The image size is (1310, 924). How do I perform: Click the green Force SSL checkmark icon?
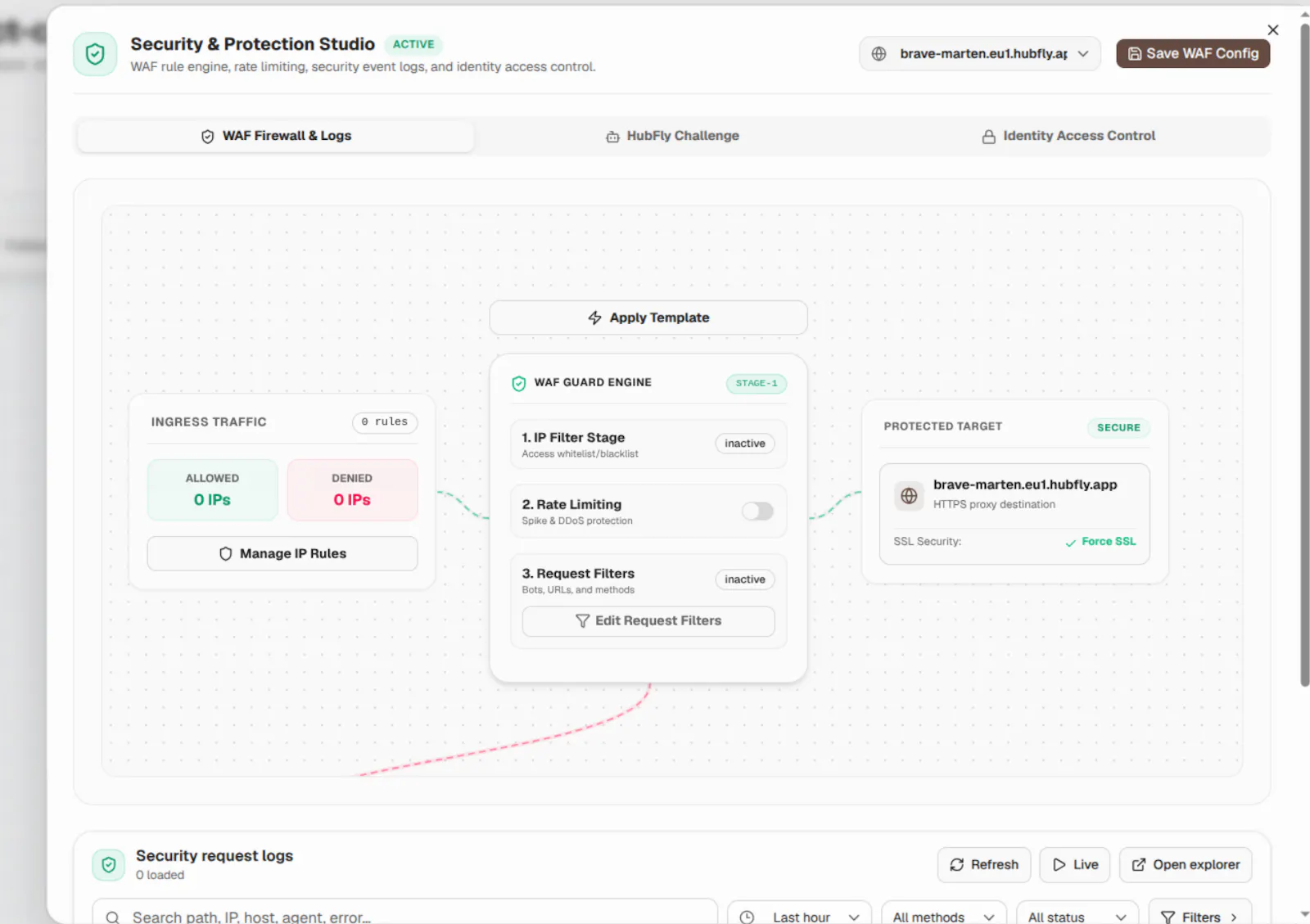tap(1070, 543)
